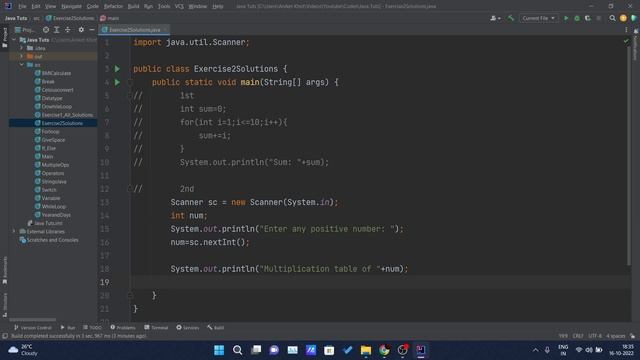640x360 pixels.
Task: Click the Stop button in toolbar
Action: [x=599, y=18]
